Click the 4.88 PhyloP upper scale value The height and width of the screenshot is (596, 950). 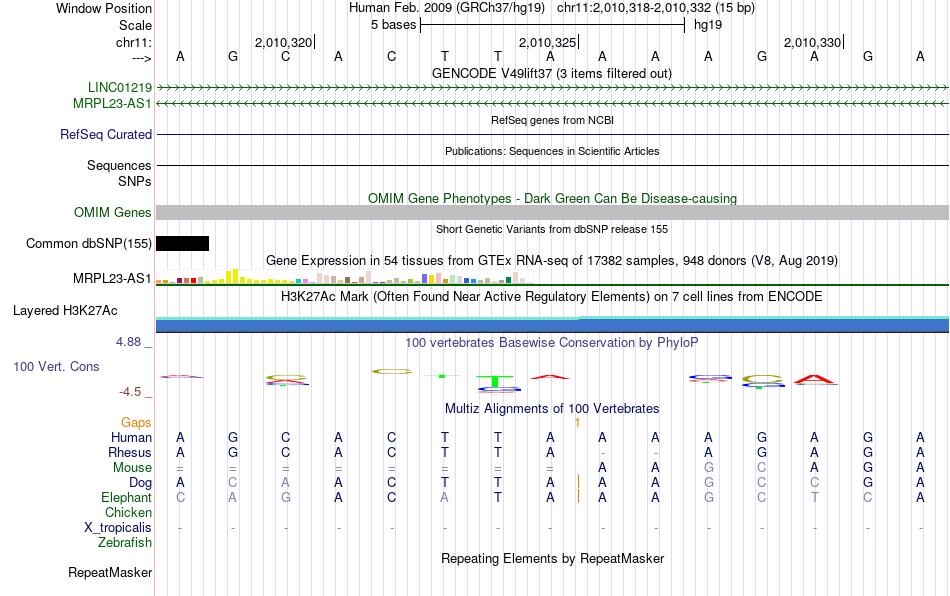(128, 342)
